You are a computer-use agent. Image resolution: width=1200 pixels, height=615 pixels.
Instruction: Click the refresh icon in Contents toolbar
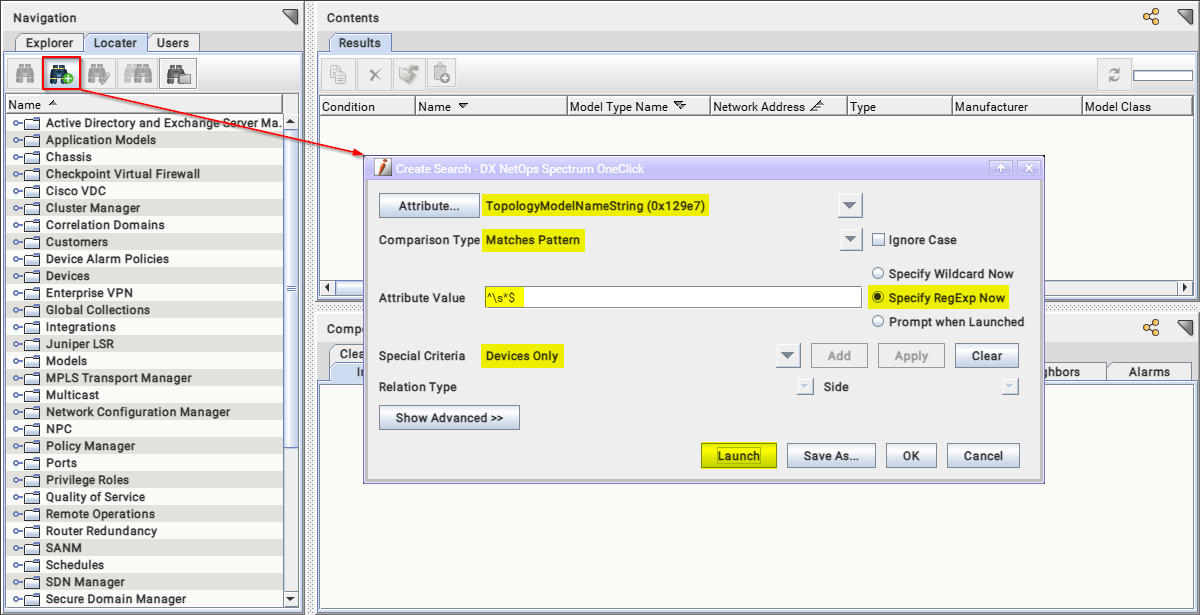pyautogui.click(x=1112, y=75)
